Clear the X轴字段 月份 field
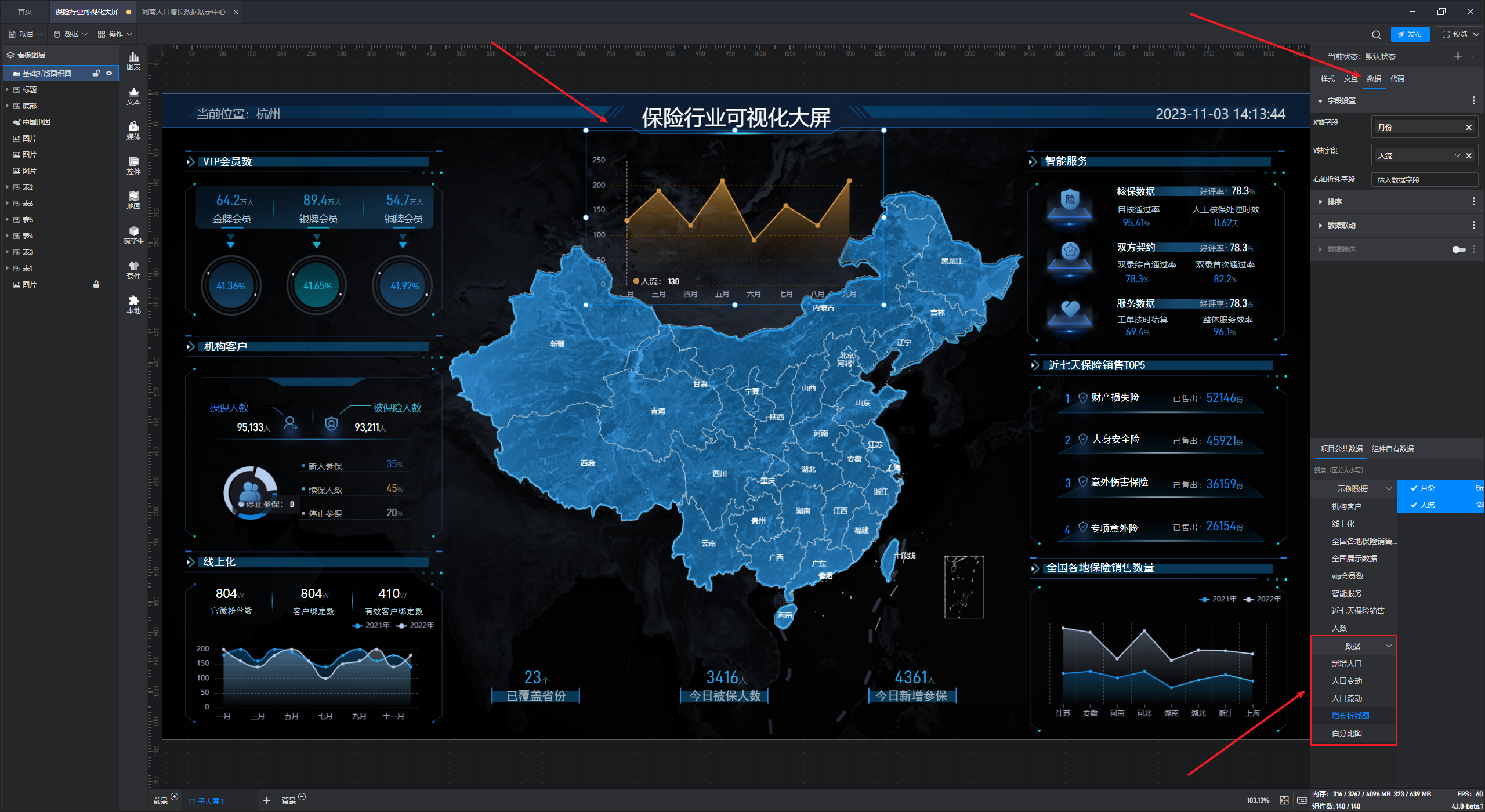1485x812 pixels. pos(1469,128)
